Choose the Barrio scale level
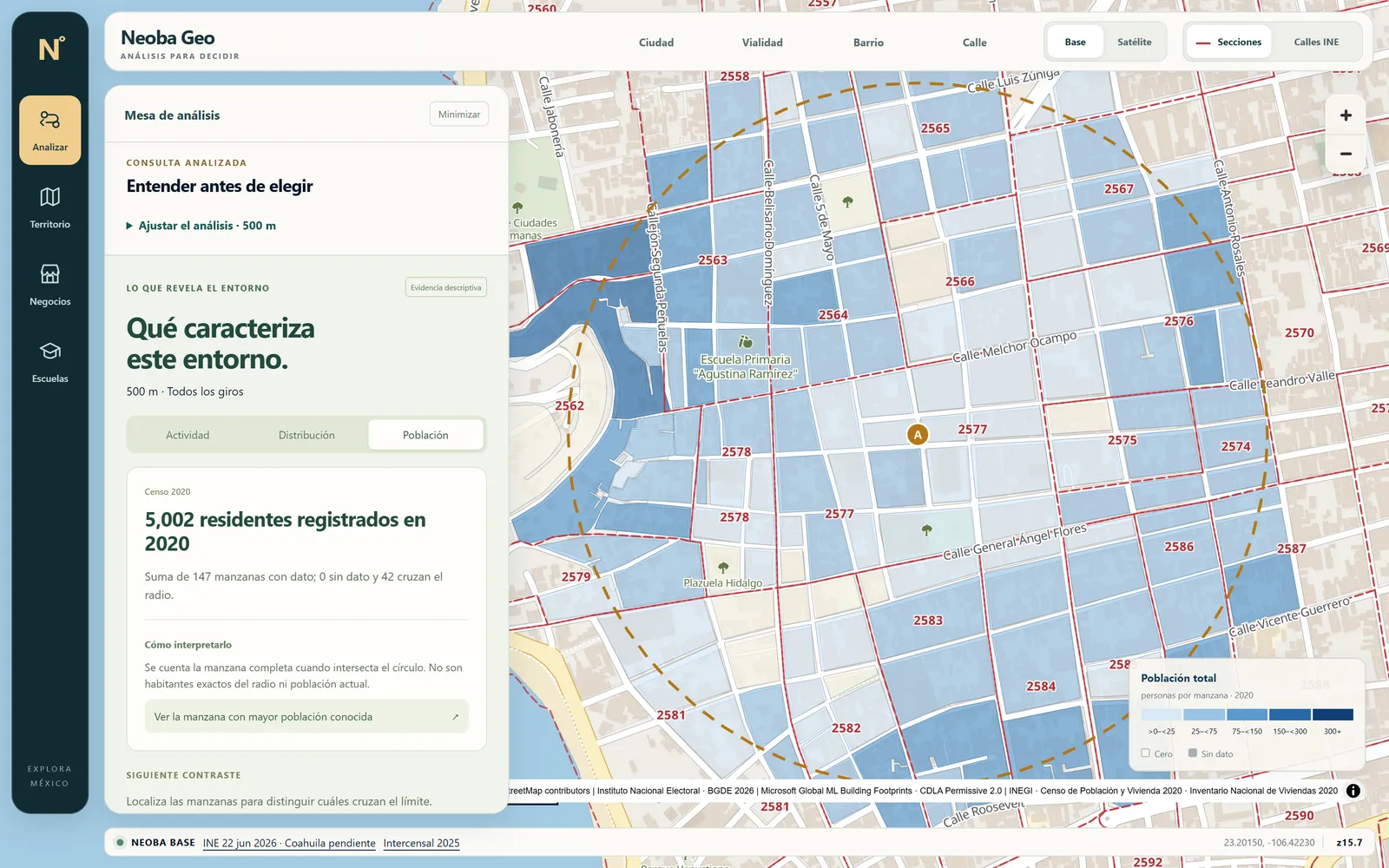 click(x=868, y=43)
